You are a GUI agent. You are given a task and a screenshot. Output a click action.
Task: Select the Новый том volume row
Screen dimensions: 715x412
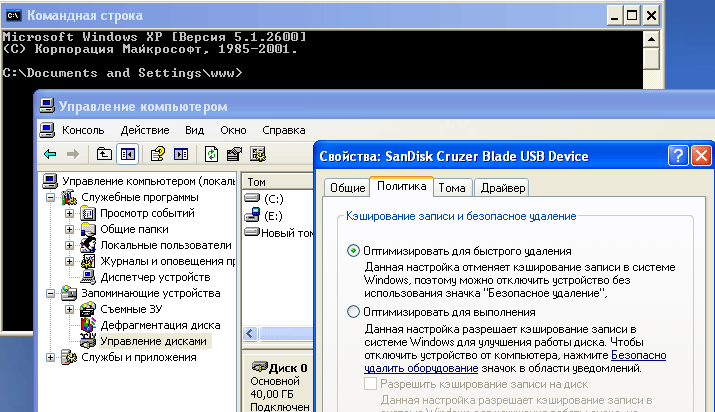pyautogui.click(x=278, y=233)
